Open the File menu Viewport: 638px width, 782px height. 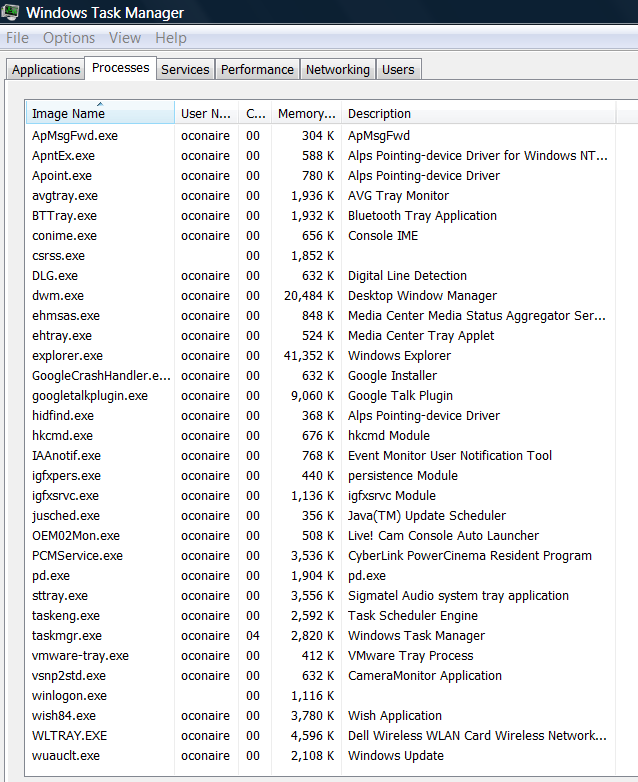[17, 38]
